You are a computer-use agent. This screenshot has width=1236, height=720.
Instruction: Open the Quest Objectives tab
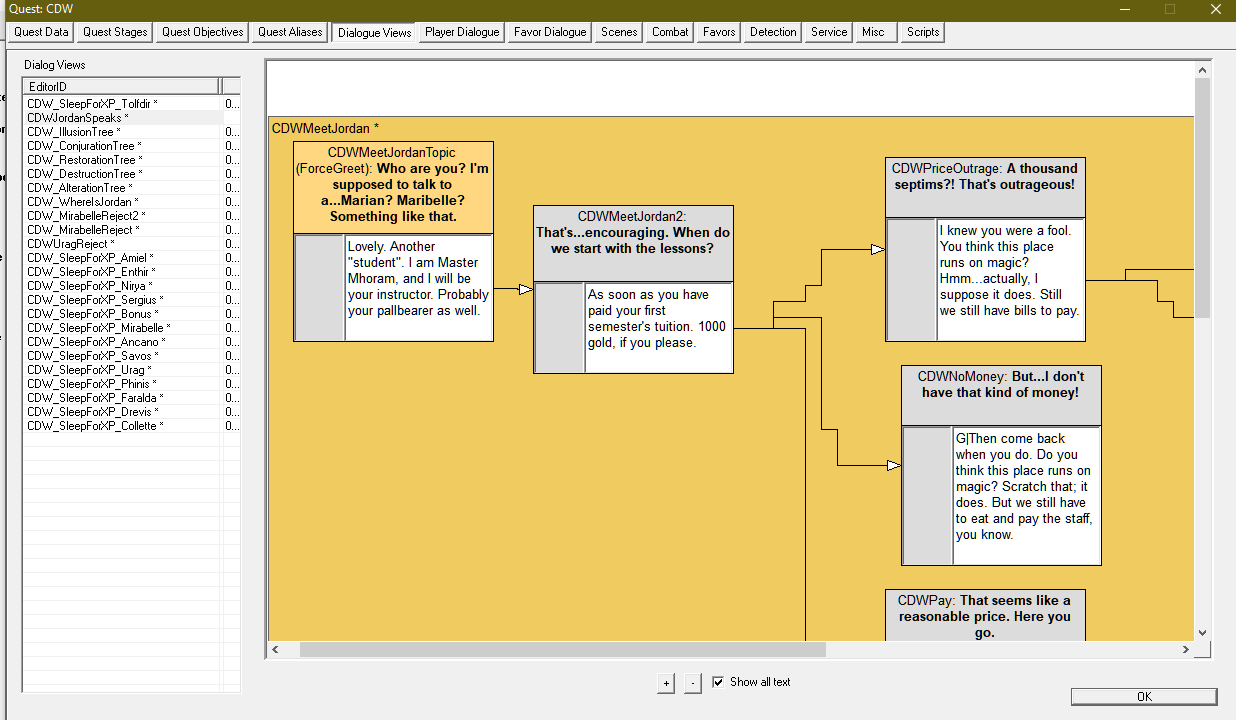pos(203,32)
